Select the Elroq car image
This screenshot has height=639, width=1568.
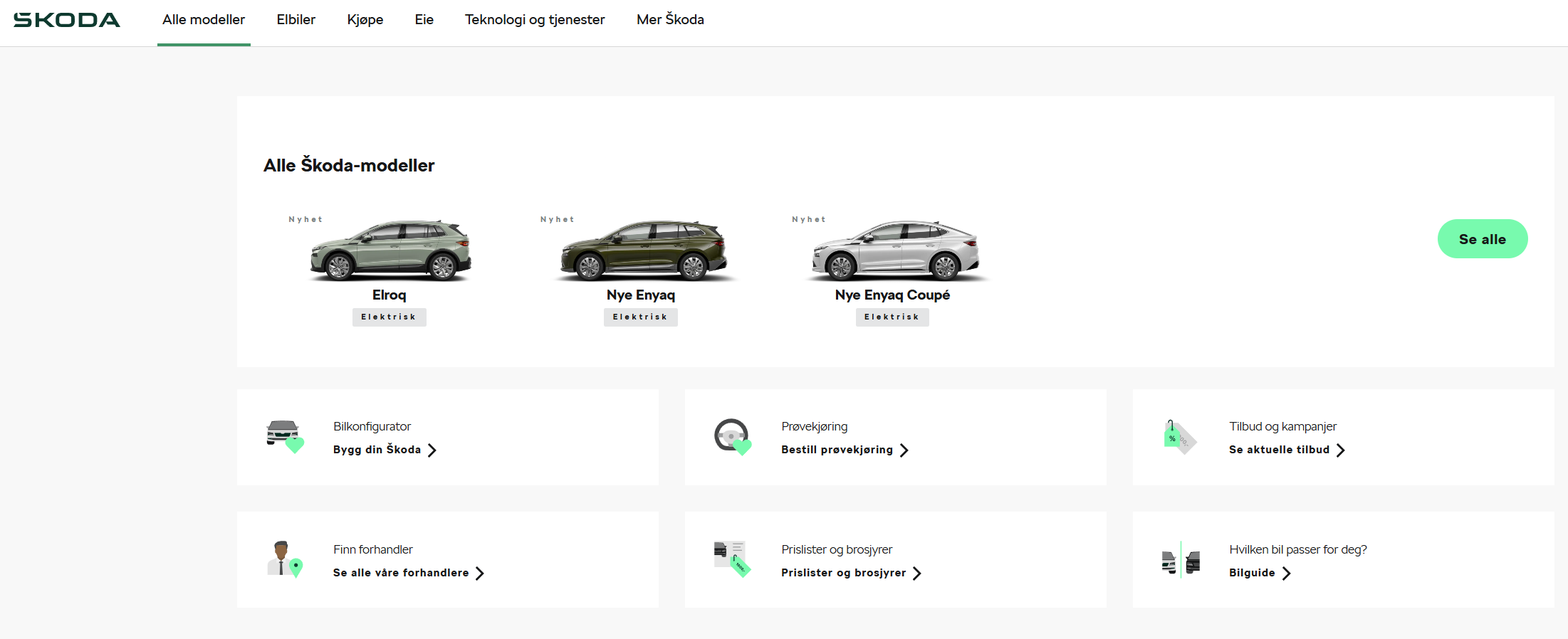[390, 250]
